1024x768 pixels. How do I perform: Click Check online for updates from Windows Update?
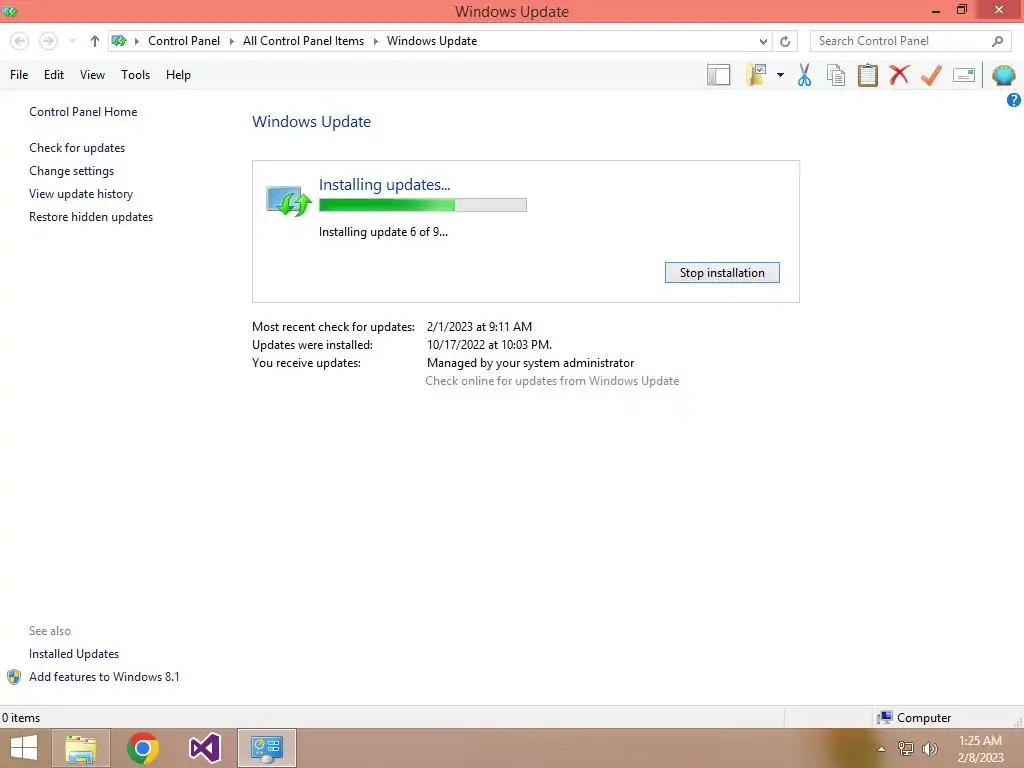[x=552, y=381]
